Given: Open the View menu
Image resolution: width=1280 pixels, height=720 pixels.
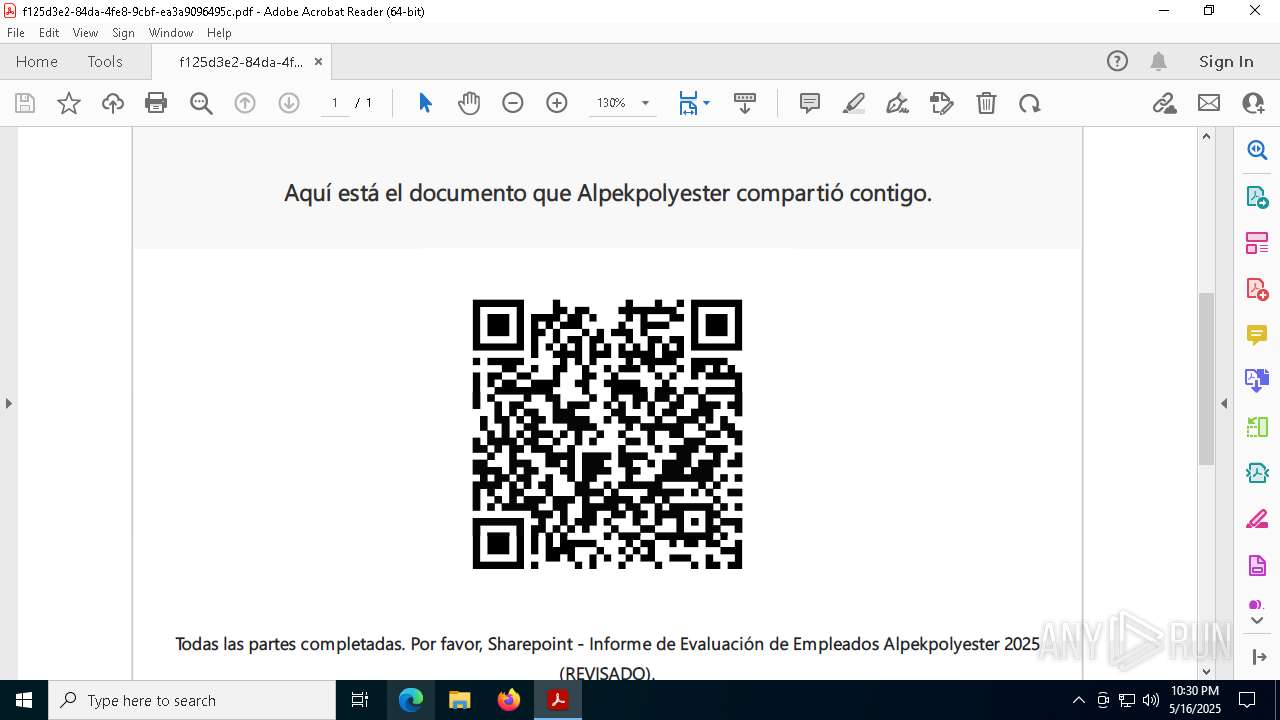Looking at the screenshot, I should coord(85,33).
